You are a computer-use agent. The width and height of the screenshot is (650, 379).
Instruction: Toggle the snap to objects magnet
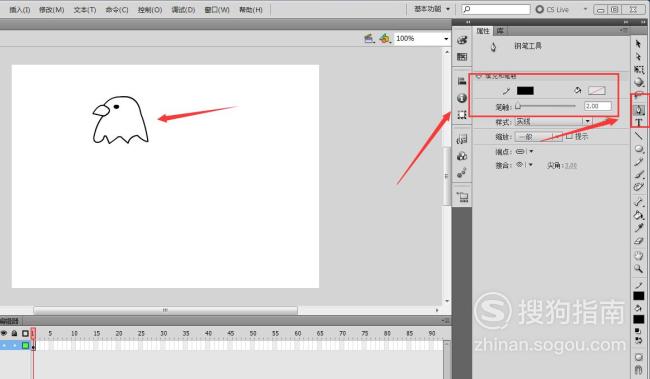click(x=638, y=369)
